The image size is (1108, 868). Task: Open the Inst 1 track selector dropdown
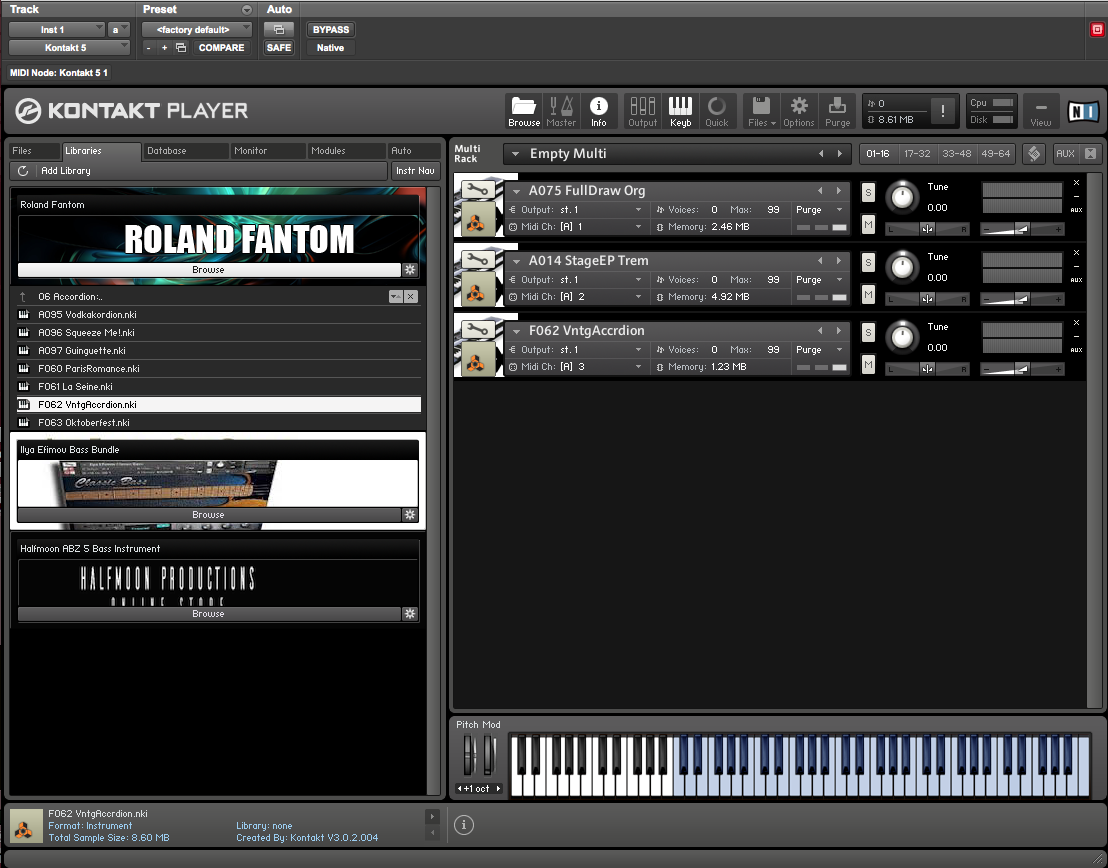pos(57,30)
